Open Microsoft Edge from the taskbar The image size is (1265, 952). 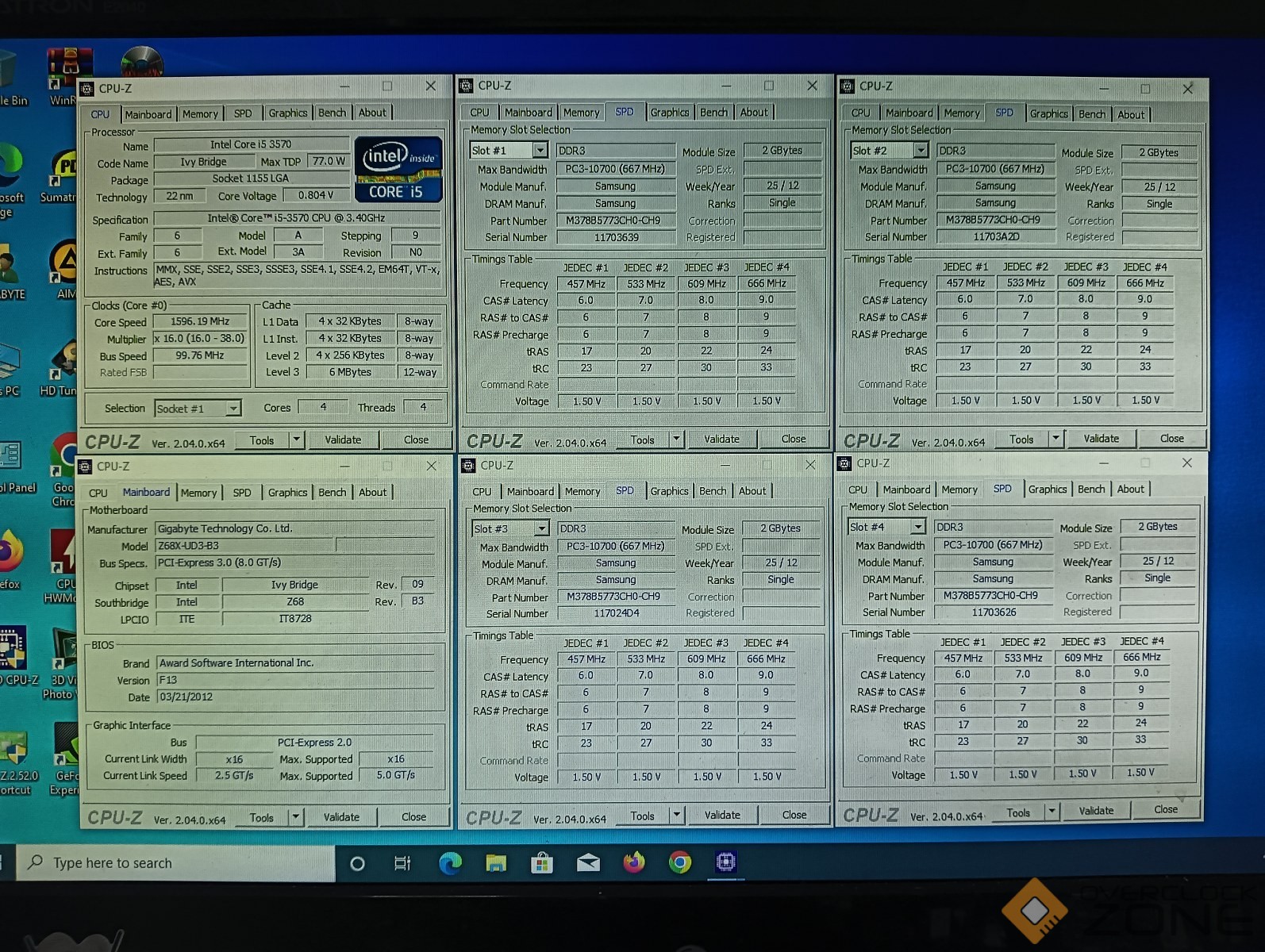tap(450, 863)
